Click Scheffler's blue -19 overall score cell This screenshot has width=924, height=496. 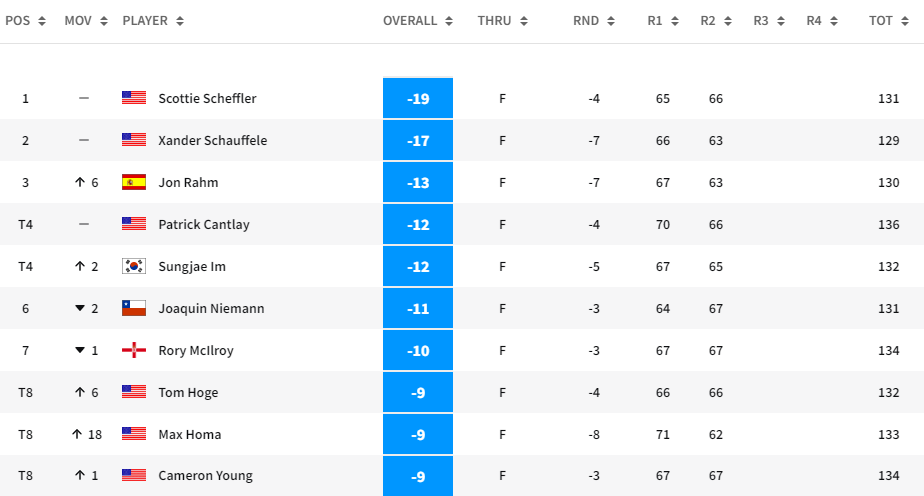418,98
